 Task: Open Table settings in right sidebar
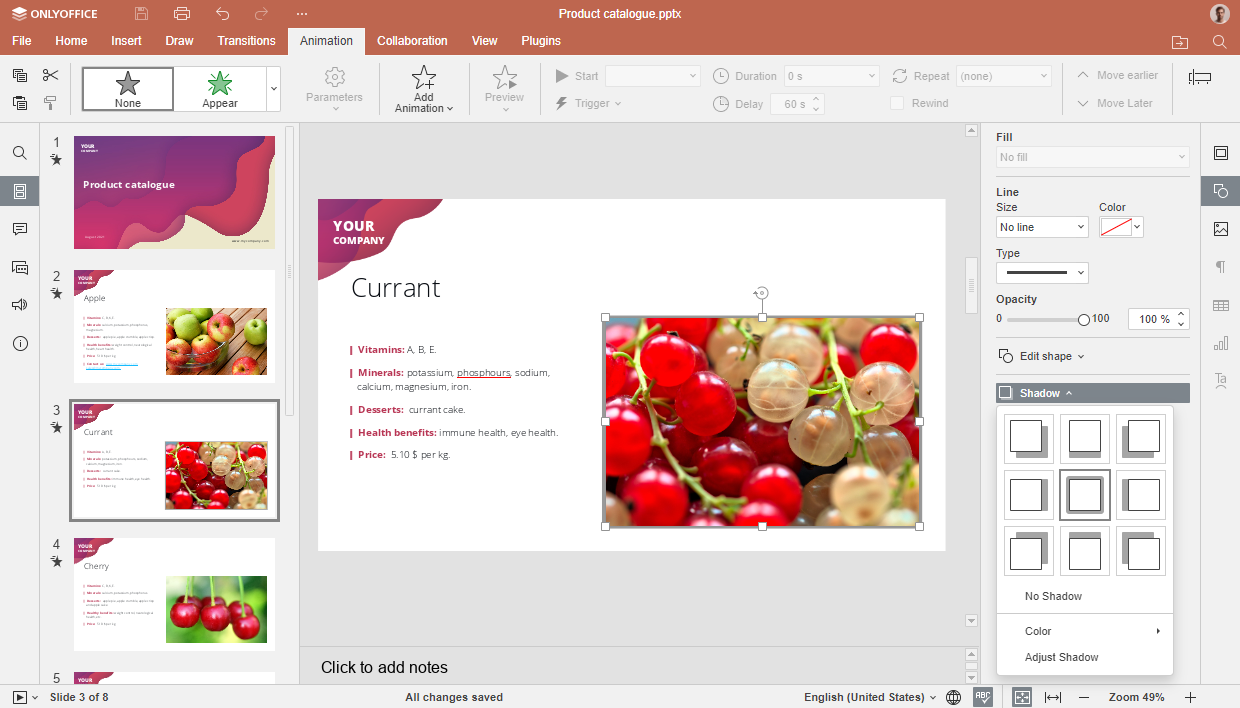[1220, 305]
